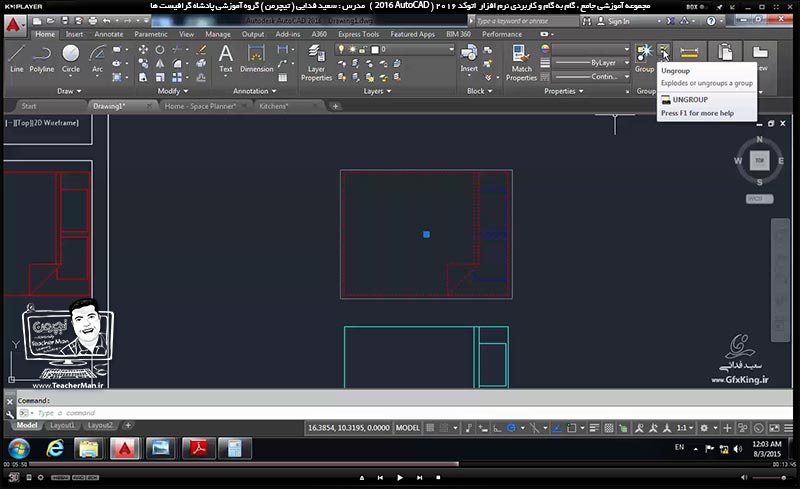This screenshot has height=489, width=800.
Task: Select the Copy tool in Modify
Action: [x=143, y=63]
